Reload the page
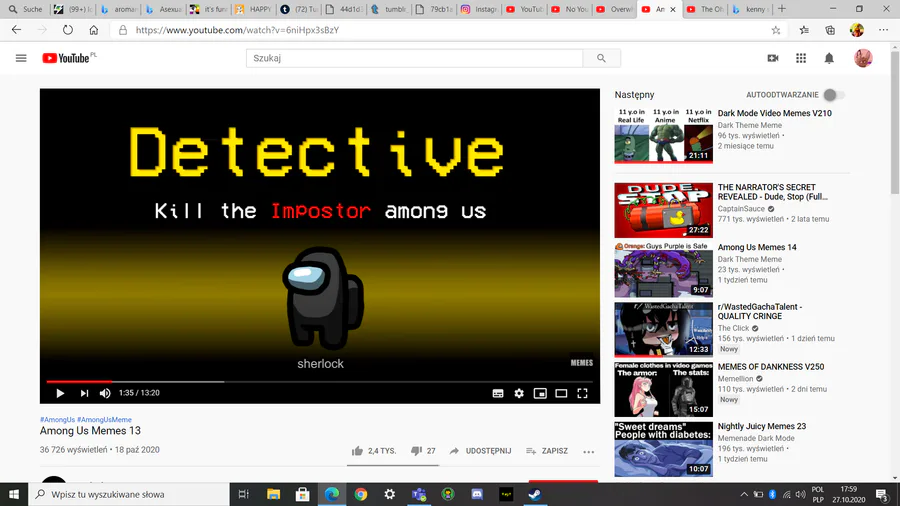 pyautogui.click(x=68, y=30)
